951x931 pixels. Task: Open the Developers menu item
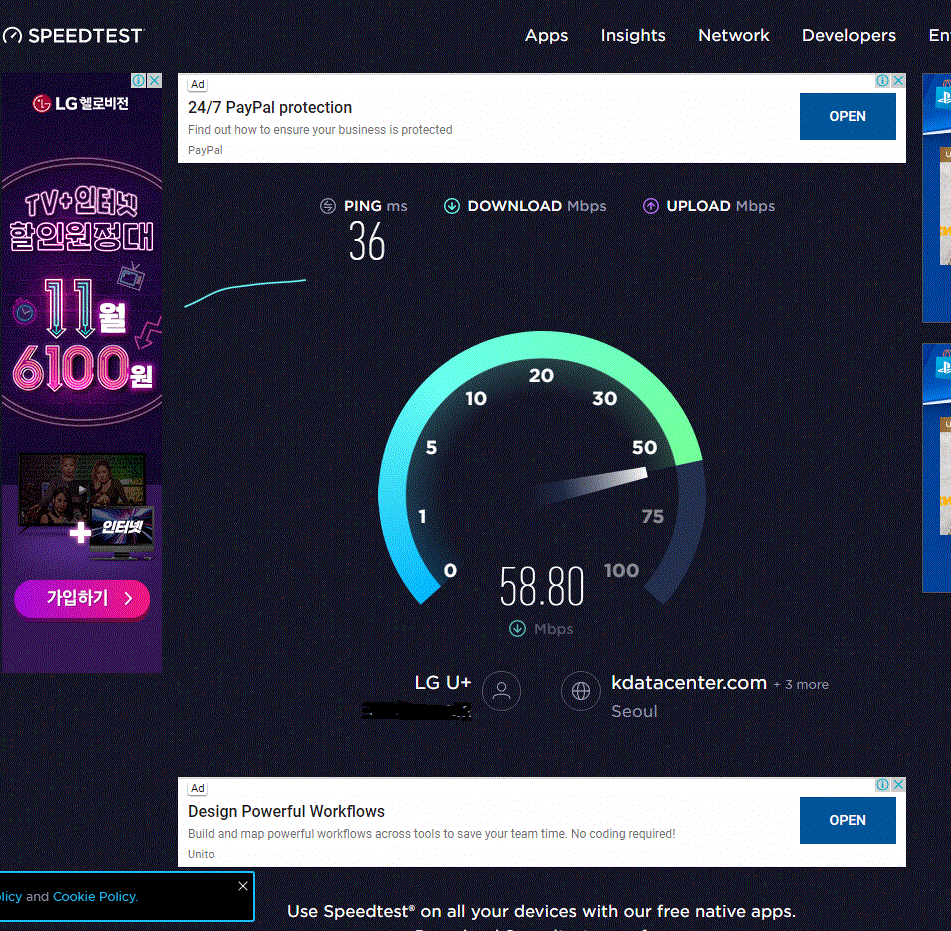coord(849,36)
